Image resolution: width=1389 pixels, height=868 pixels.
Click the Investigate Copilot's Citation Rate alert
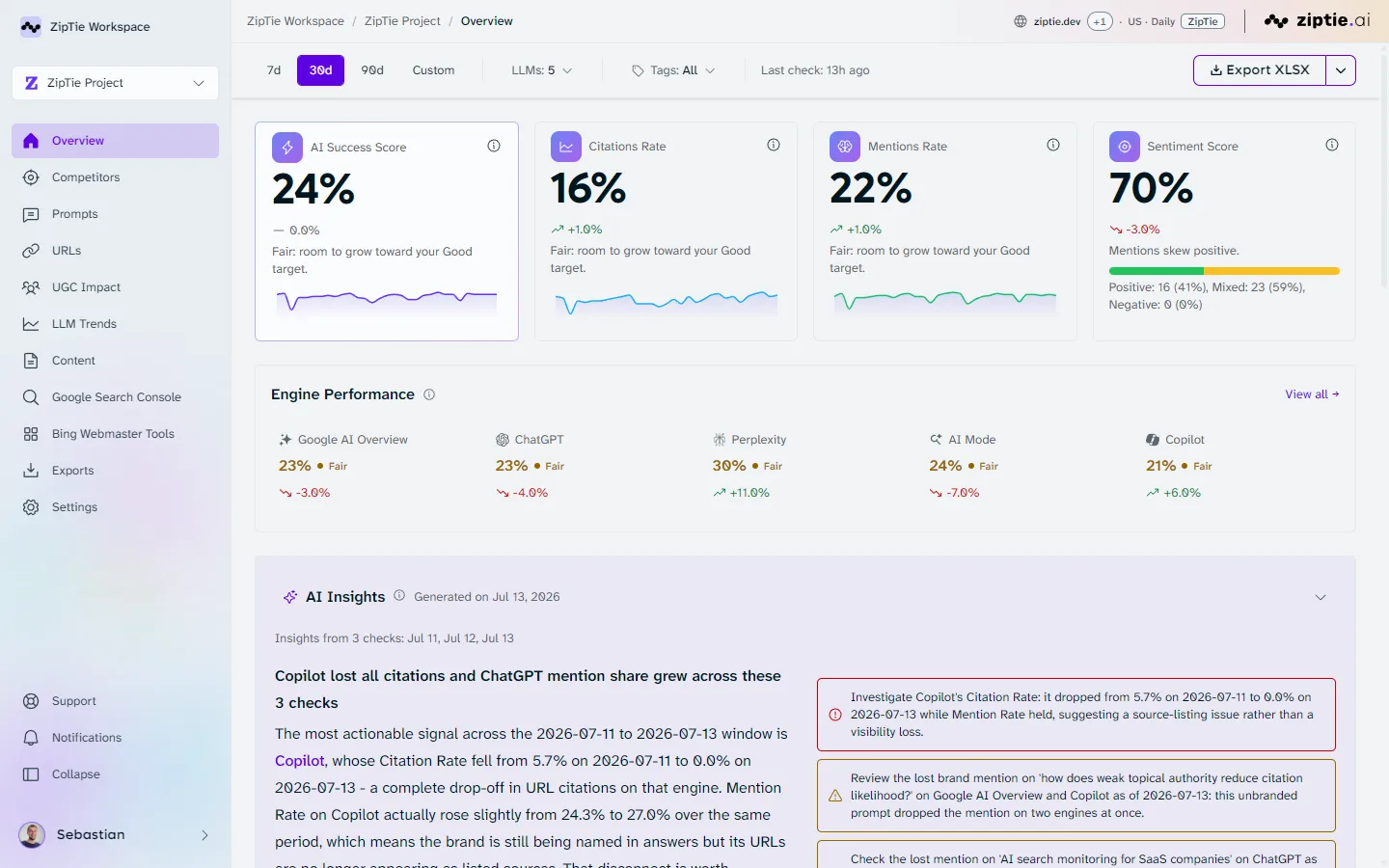pyautogui.click(x=1076, y=715)
